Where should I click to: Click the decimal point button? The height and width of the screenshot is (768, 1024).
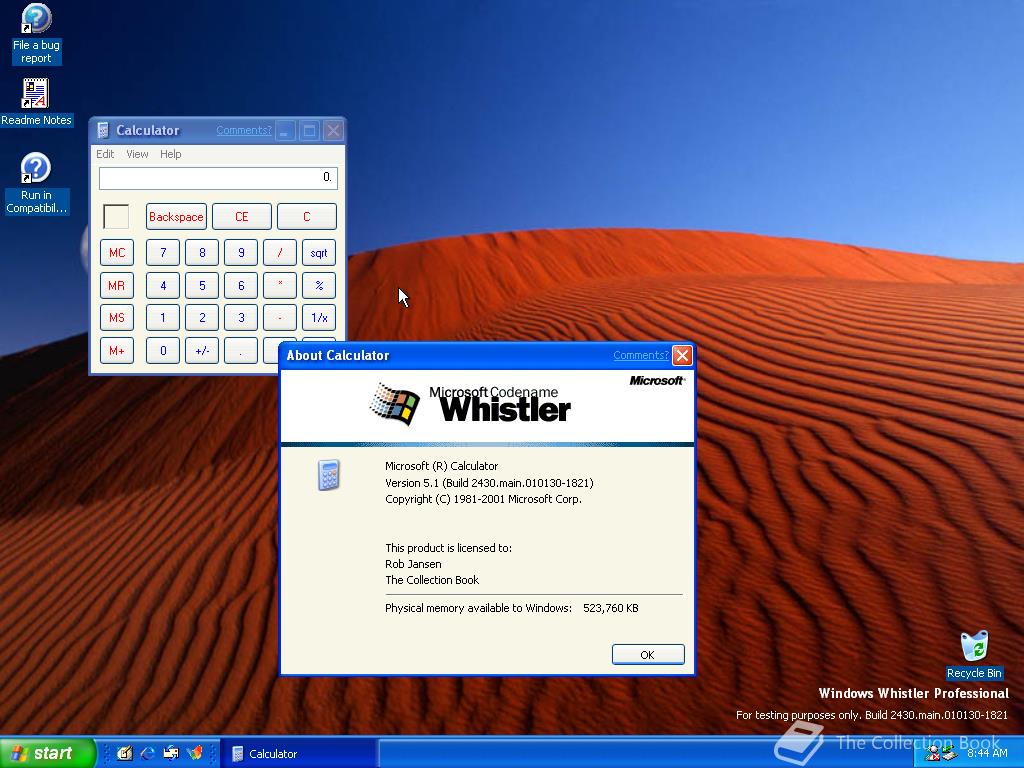tap(241, 351)
